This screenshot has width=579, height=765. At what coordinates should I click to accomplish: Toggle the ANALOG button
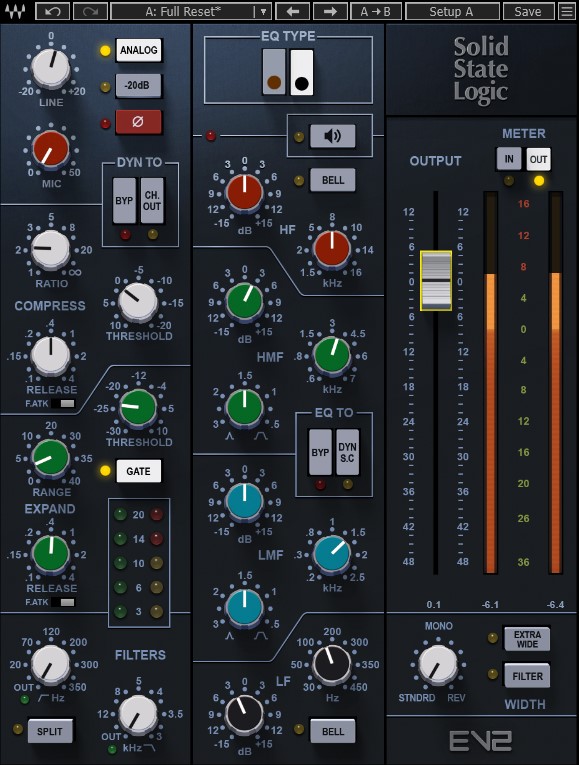[139, 50]
